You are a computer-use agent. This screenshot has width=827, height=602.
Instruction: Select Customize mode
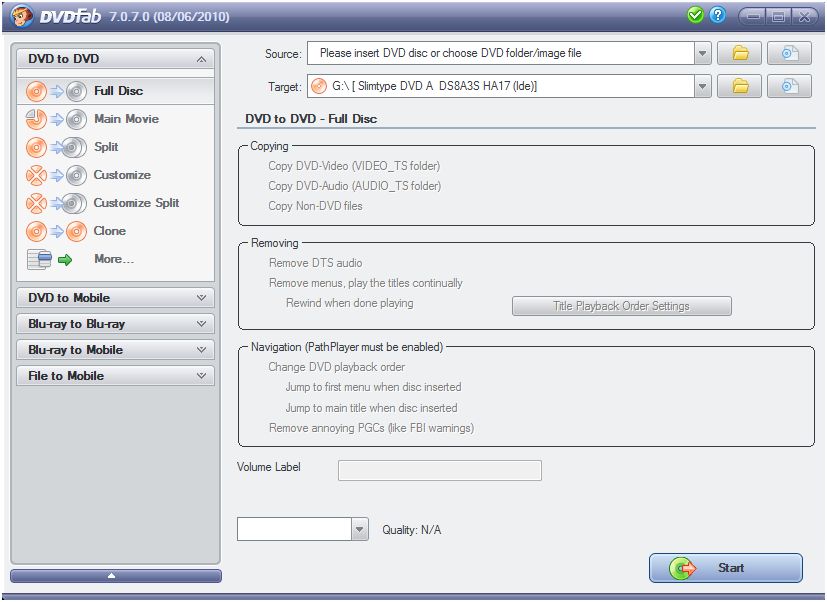(x=116, y=175)
